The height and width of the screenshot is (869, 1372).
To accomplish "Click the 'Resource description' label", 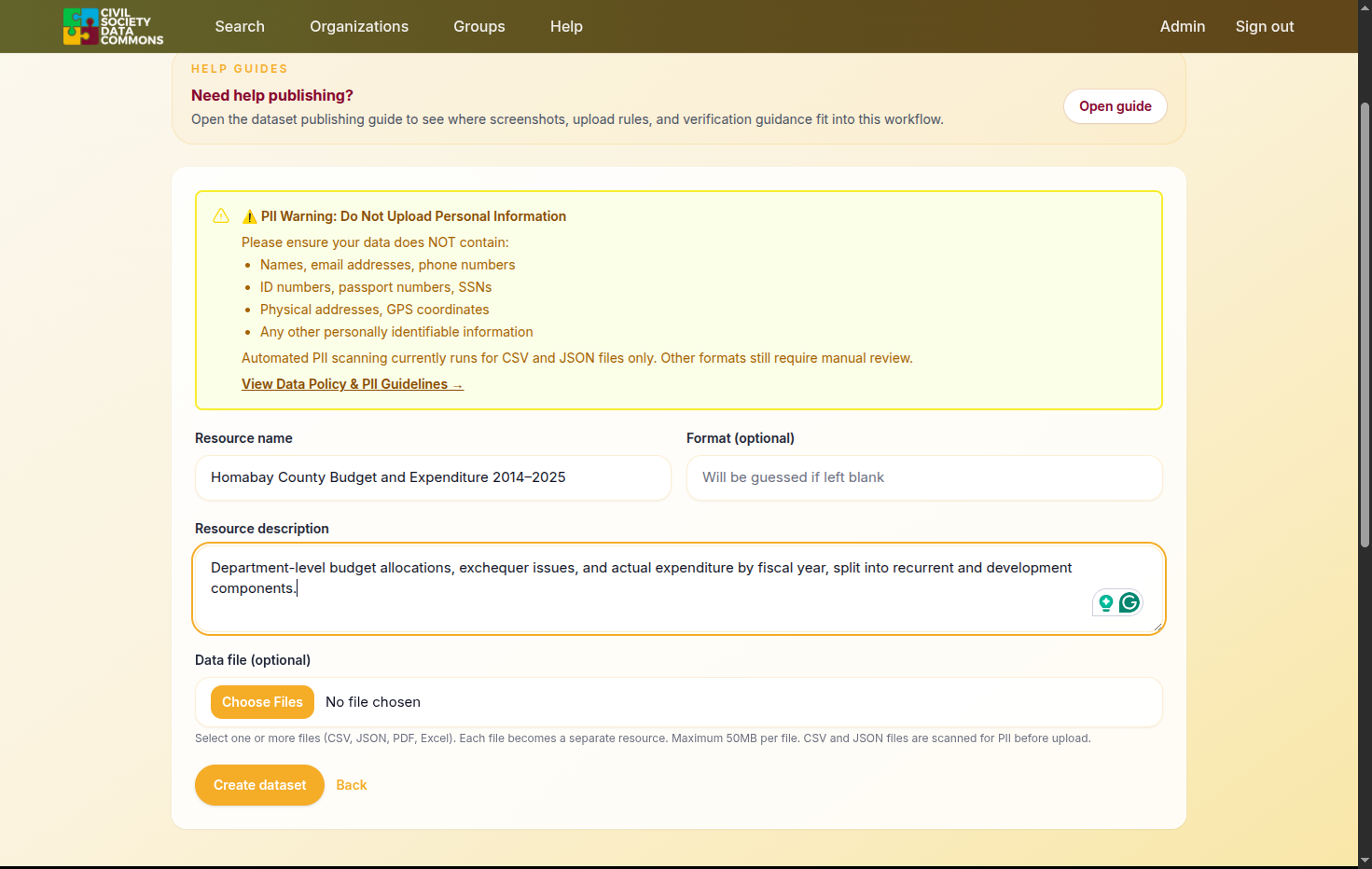I will 262,529.
